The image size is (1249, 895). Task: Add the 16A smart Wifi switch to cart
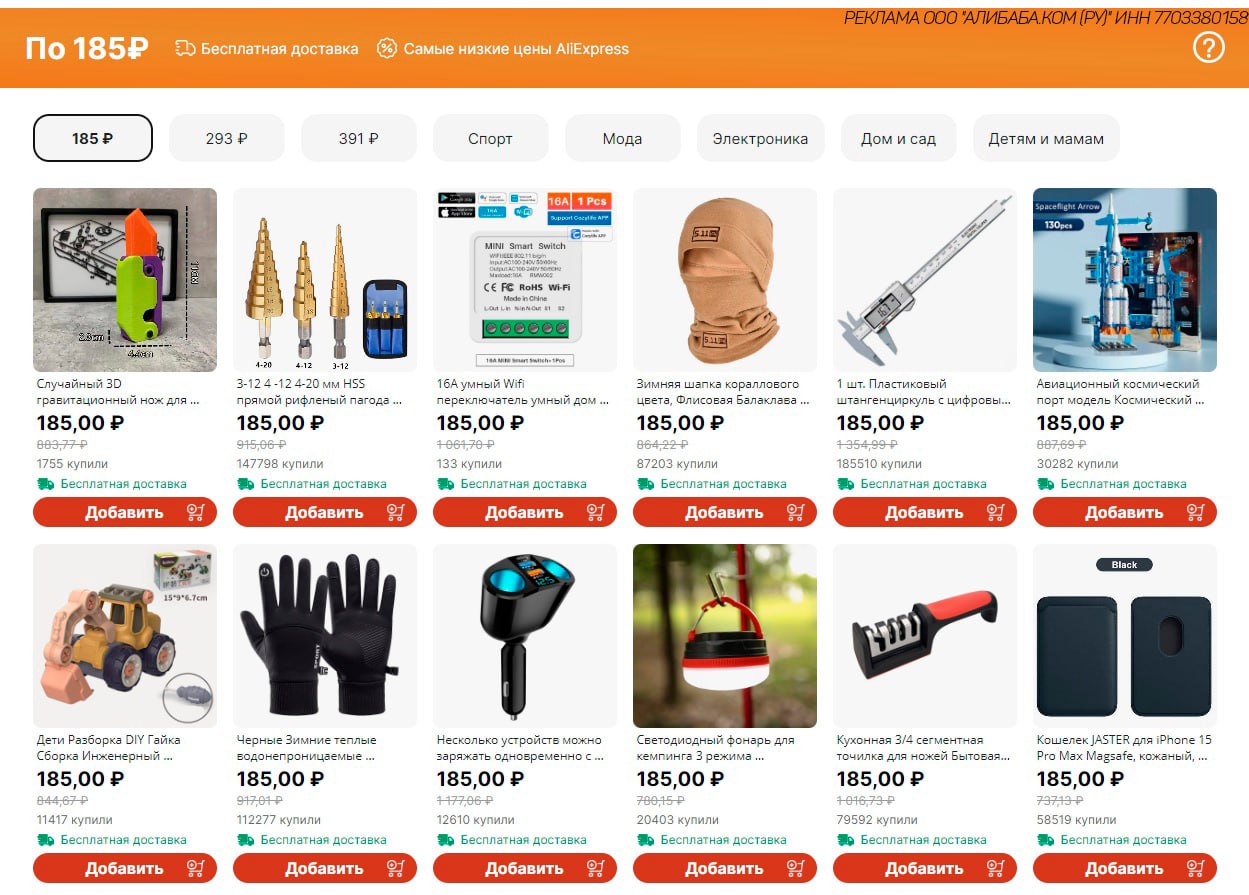(525, 512)
